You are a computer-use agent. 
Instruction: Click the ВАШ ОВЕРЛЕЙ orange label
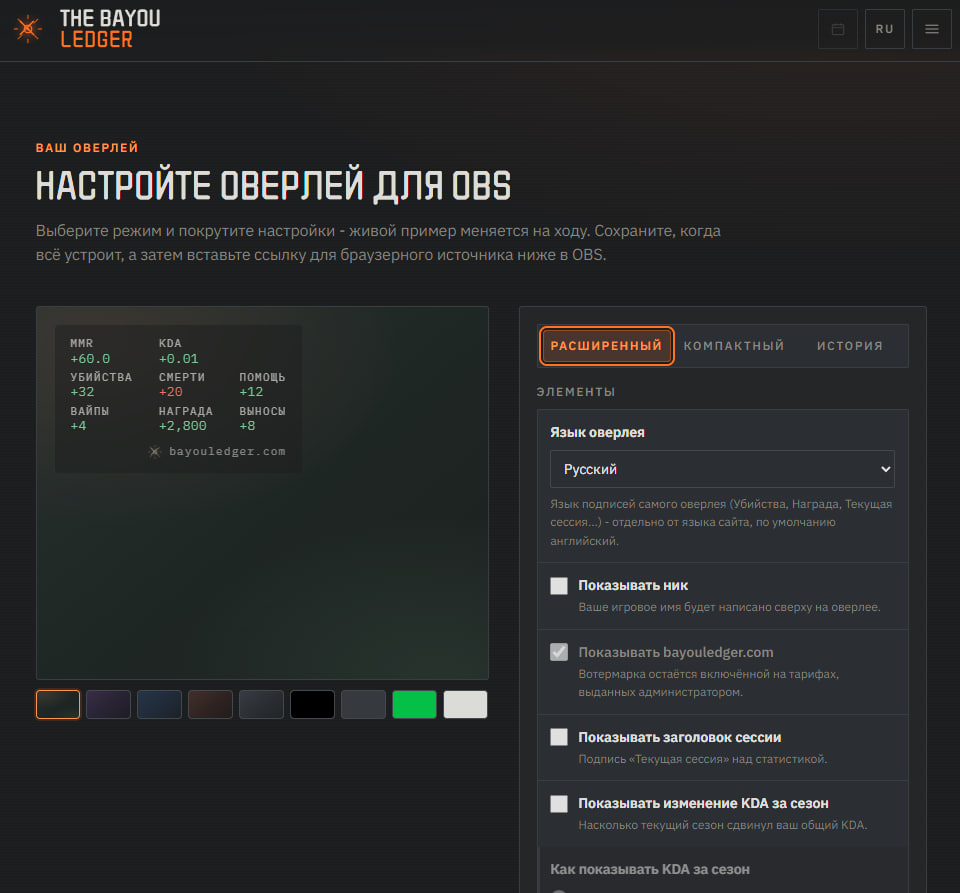pyautogui.click(x=87, y=148)
